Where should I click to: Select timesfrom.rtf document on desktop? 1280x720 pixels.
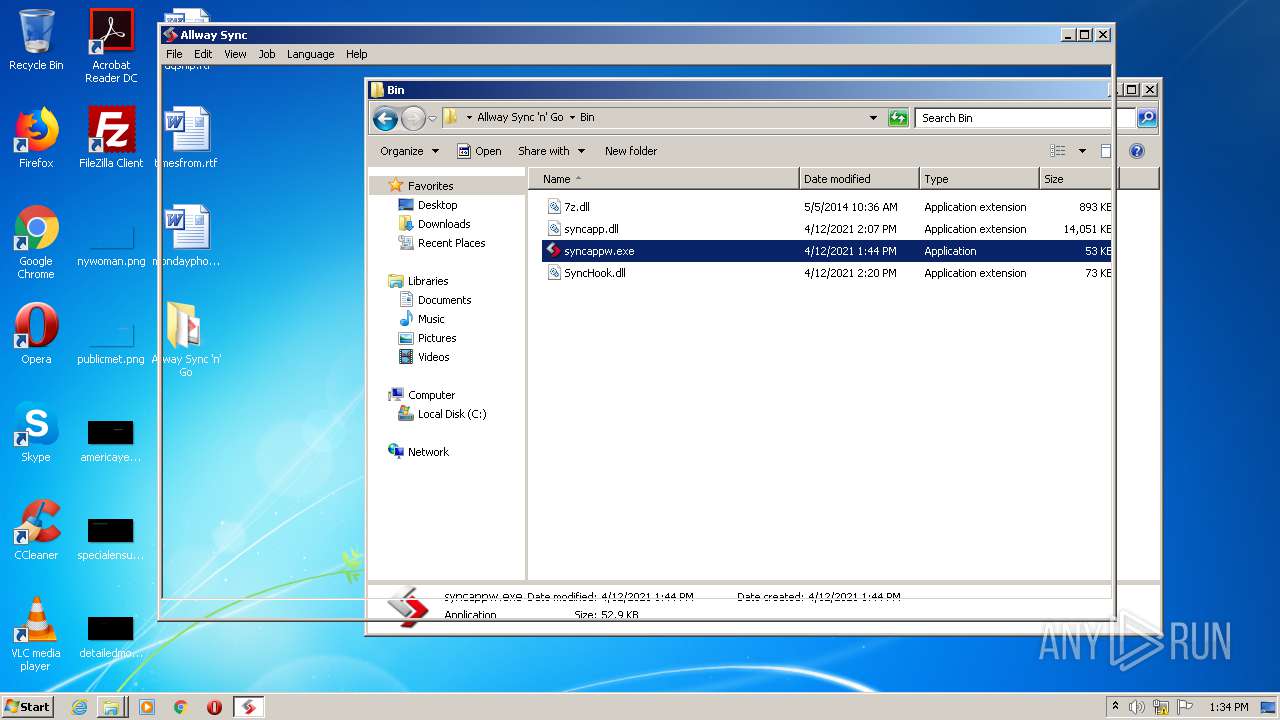(186, 138)
